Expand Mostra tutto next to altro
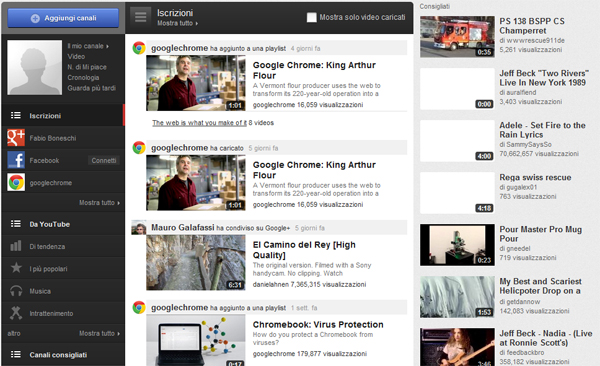 point(99,333)
